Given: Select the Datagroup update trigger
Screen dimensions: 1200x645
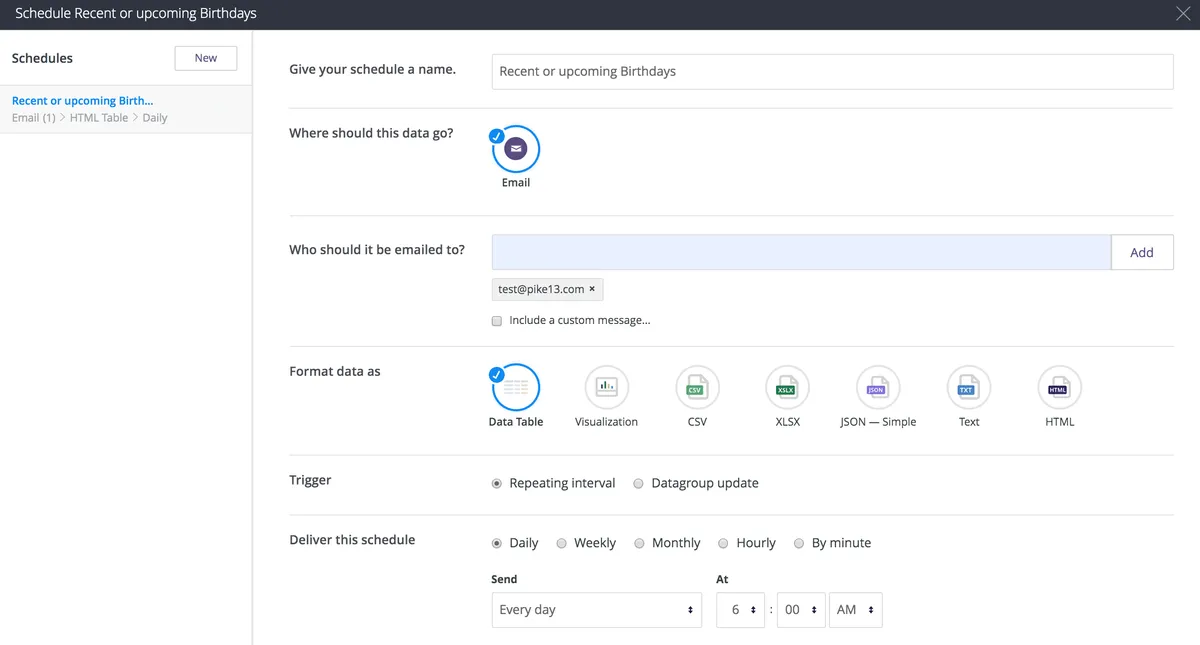Looking at the screenshot, I should (x=639, y=484).
